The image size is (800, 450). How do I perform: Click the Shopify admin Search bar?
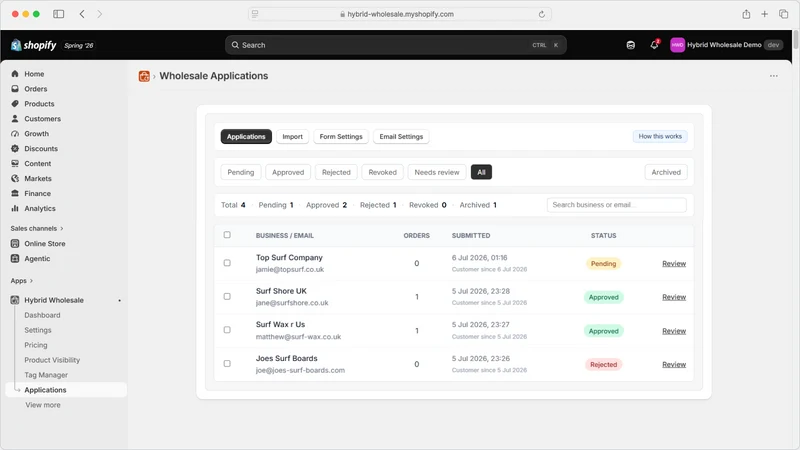tap(395, 45)
